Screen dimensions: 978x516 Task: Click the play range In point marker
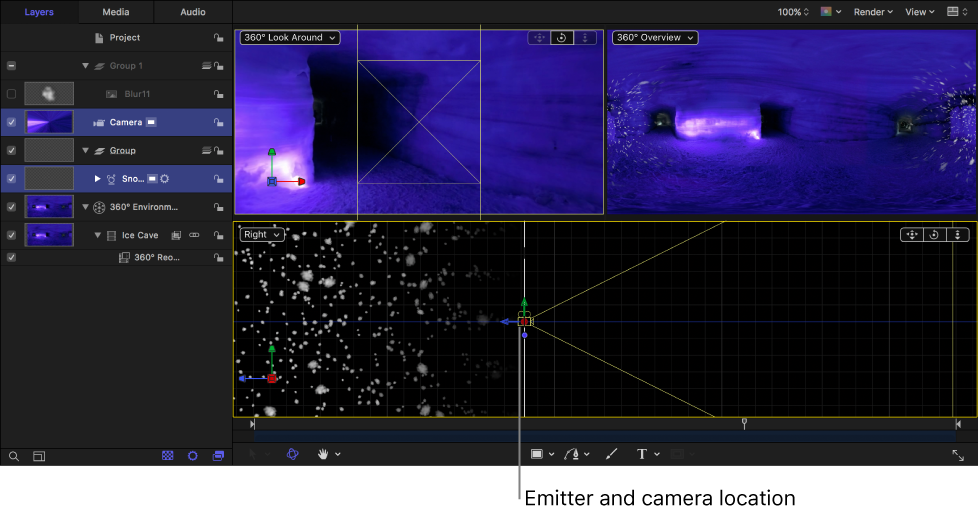pos(252,424)
